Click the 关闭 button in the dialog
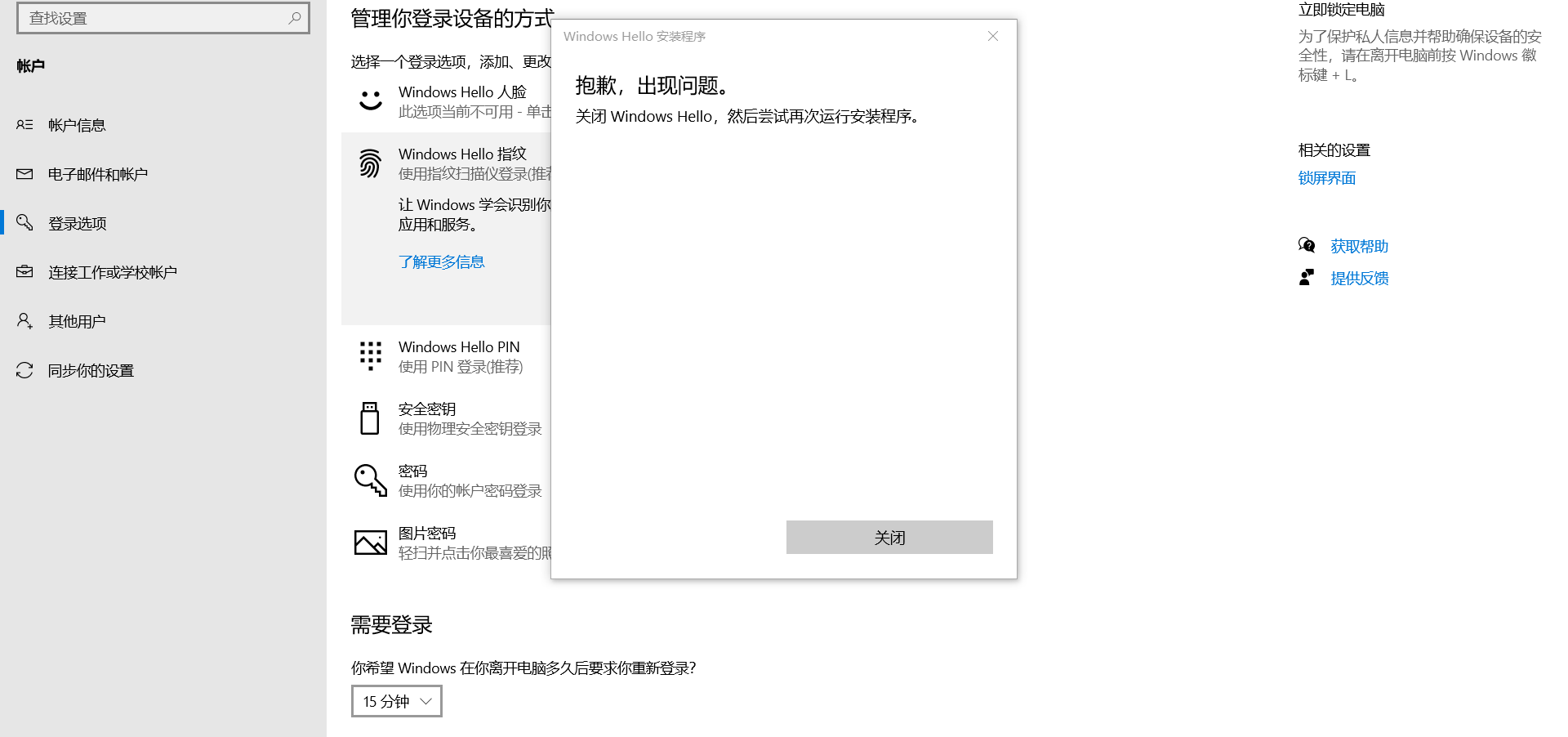 (889, 538)
